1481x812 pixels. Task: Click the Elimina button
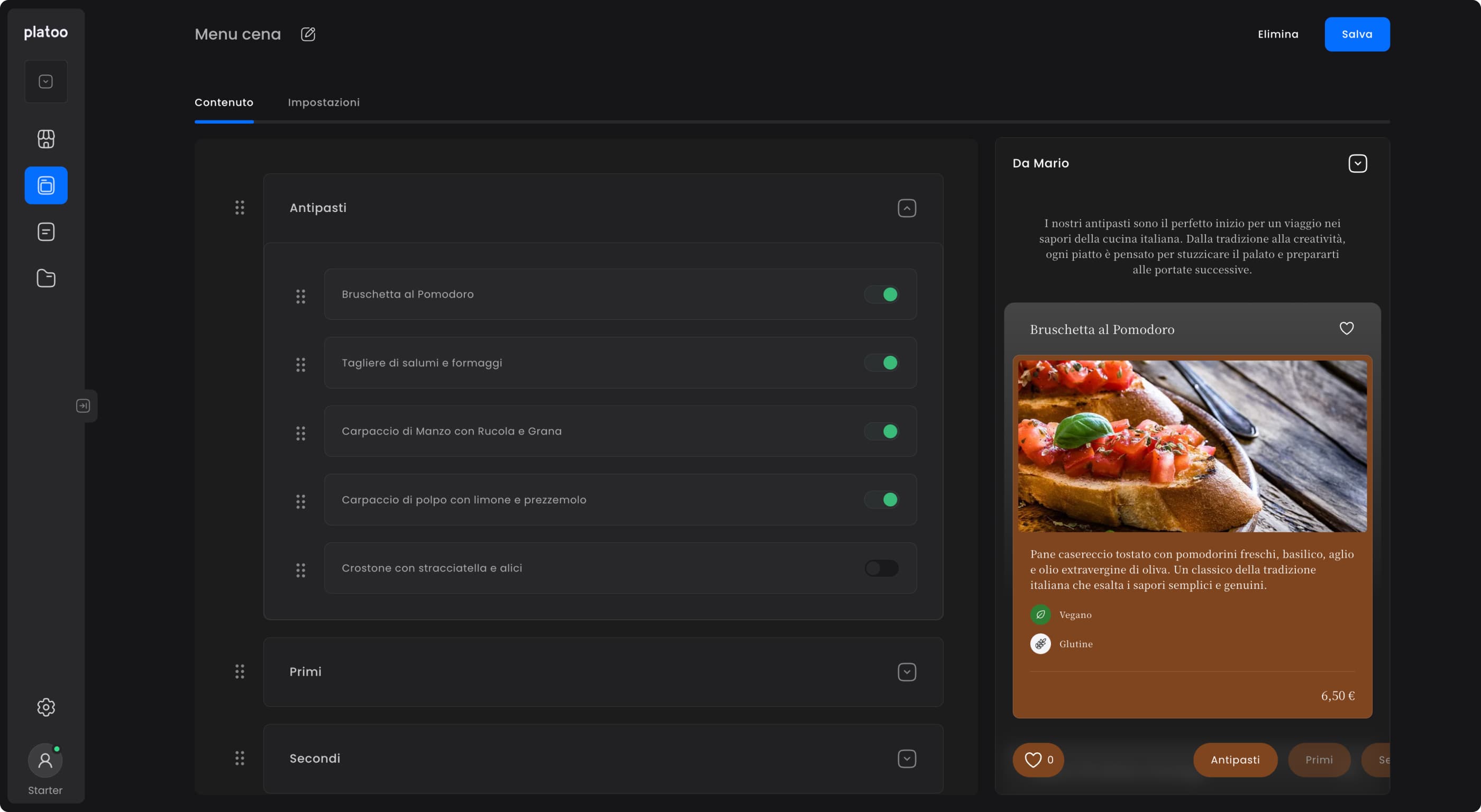tap(1277, 34)
